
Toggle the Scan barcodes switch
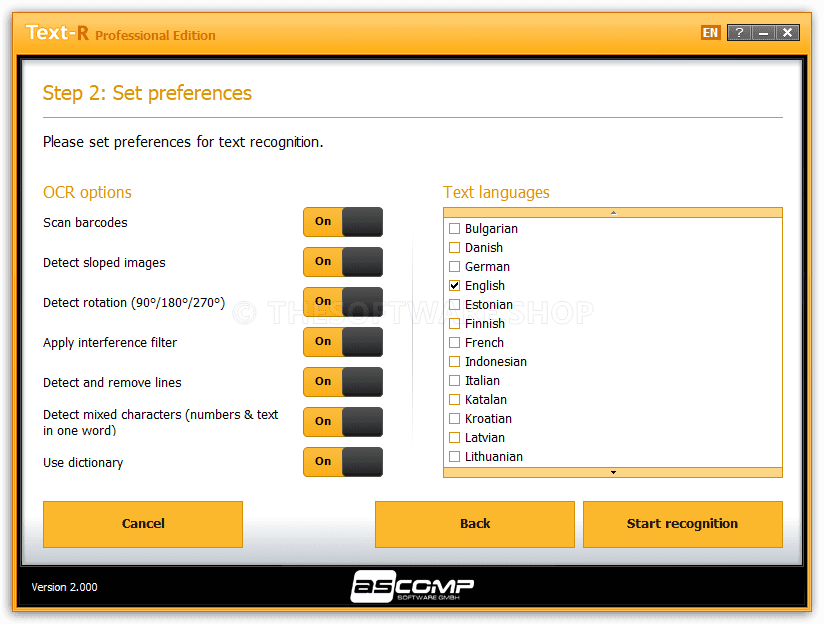[x=343, y=222]
